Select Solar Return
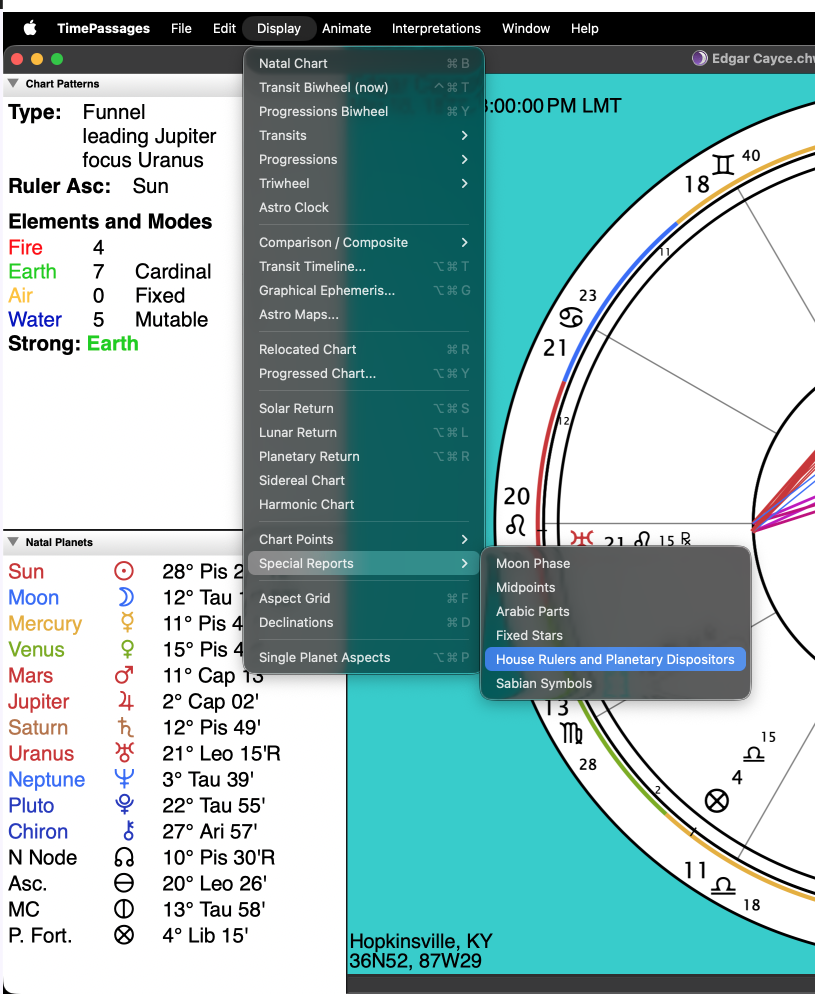The width and height of the screenshot is (815, 994). point(363,409)
